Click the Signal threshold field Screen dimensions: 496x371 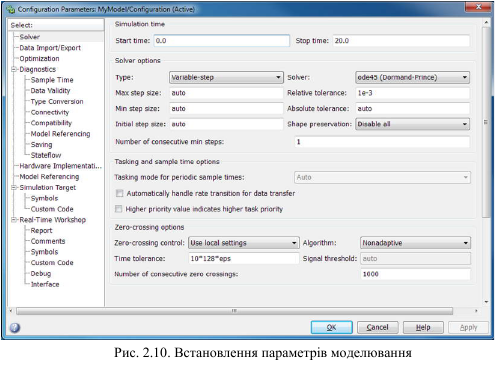(416, 258)
